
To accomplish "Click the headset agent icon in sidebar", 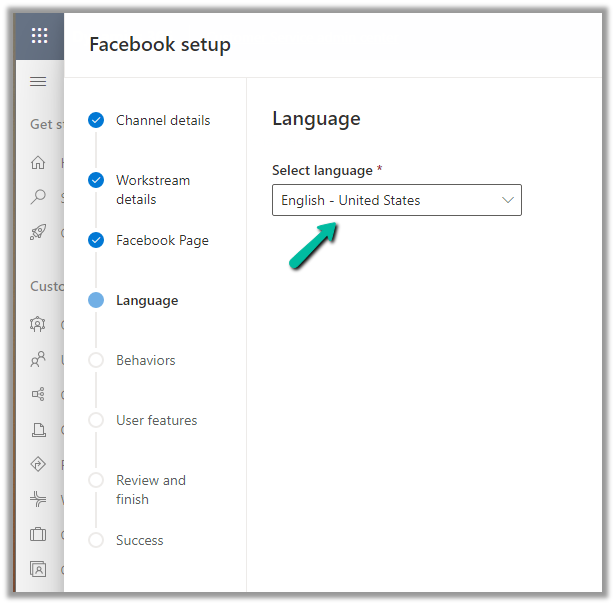I will click(x=38, y=324).
